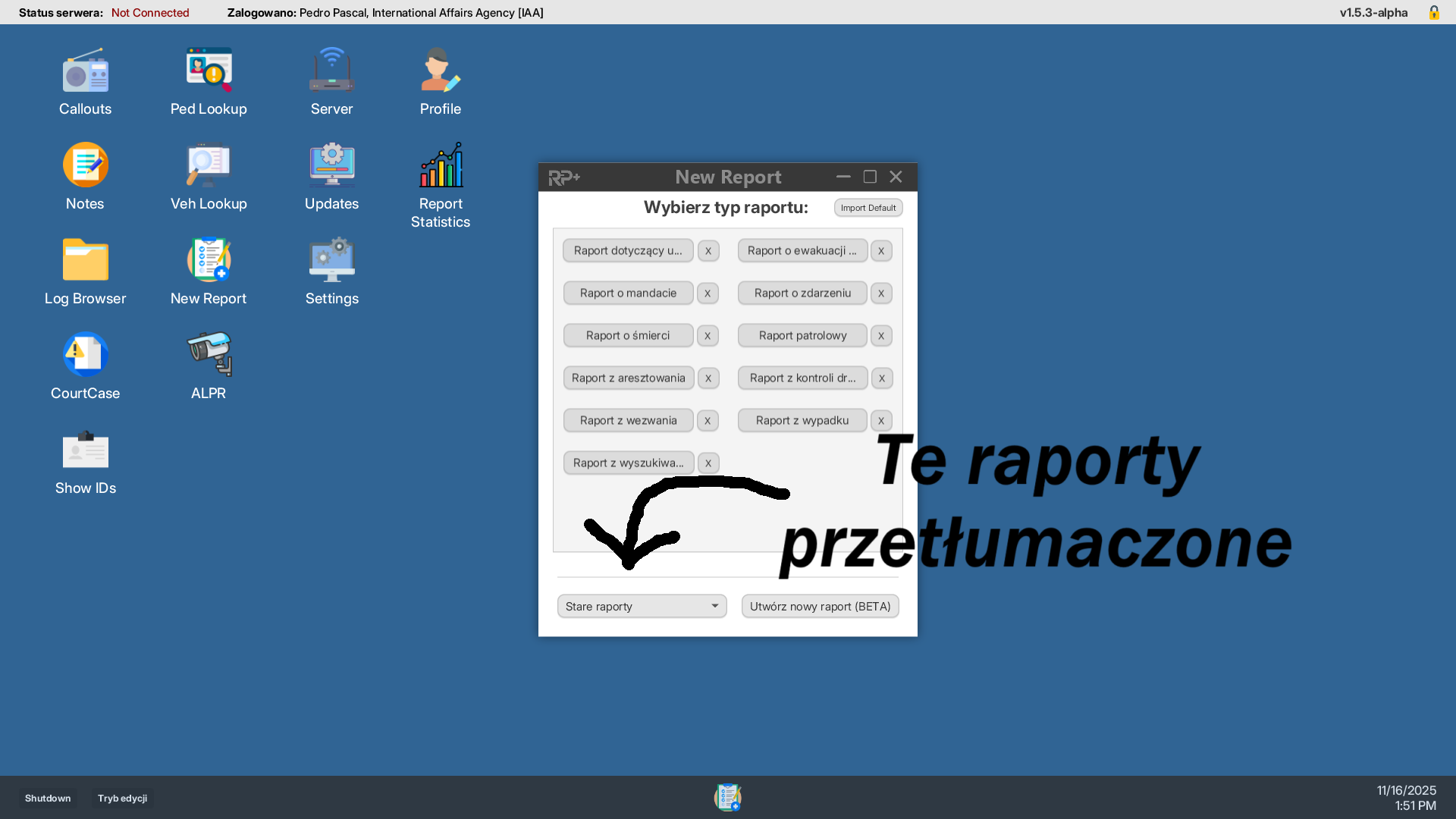Open the ALPR camera icon

pyautogui.click(x=209, y=356)
